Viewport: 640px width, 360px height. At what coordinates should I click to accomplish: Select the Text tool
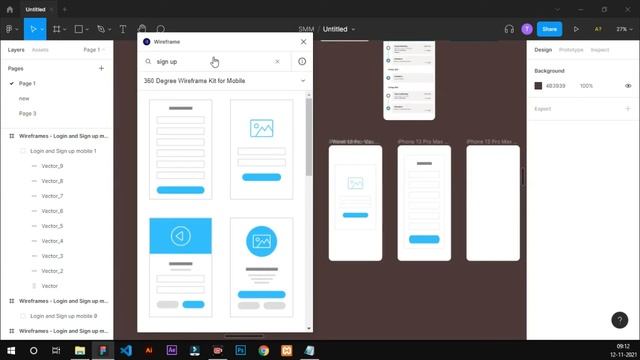pyautogui.click(x=123, y=29)
